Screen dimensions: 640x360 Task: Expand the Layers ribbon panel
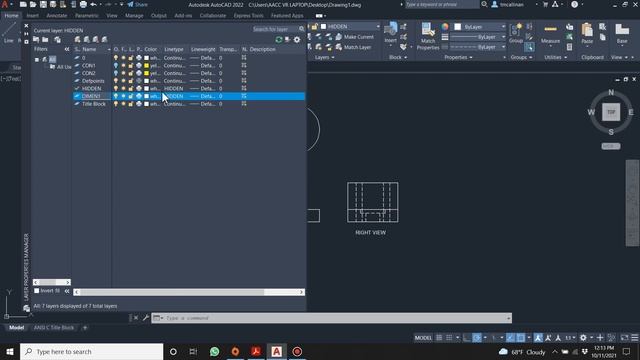point(325,57)
